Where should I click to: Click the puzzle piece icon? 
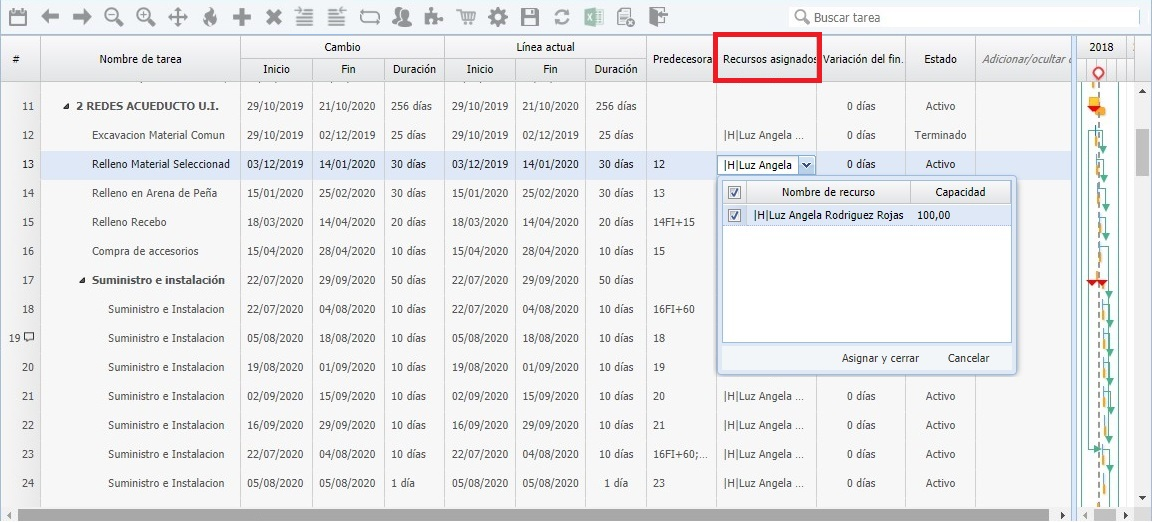pos(434,17)
